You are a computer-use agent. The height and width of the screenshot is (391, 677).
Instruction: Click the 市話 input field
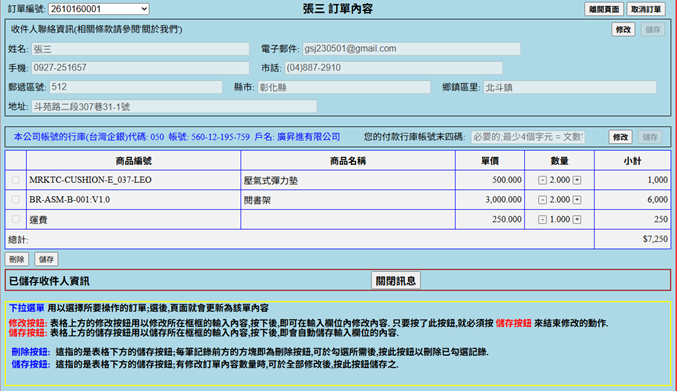(393, 68)
